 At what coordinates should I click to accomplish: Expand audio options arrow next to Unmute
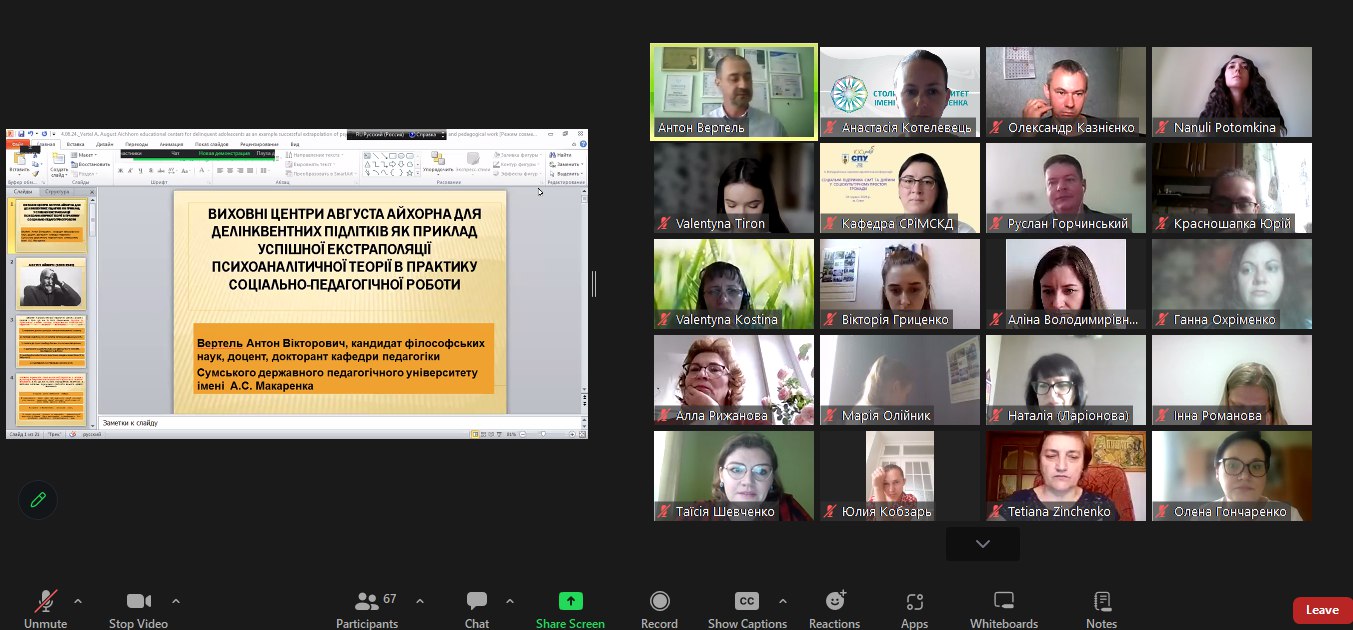pyautogui.click(x=78, y=601)
